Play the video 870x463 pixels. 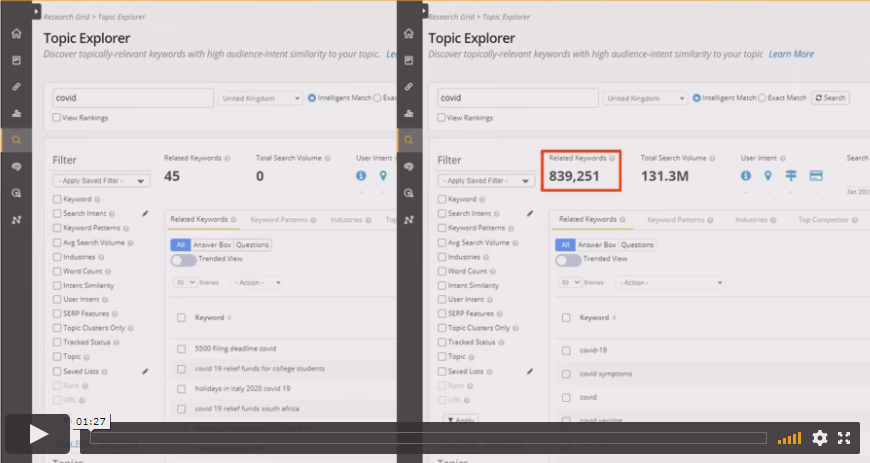(x=39, y=434)
